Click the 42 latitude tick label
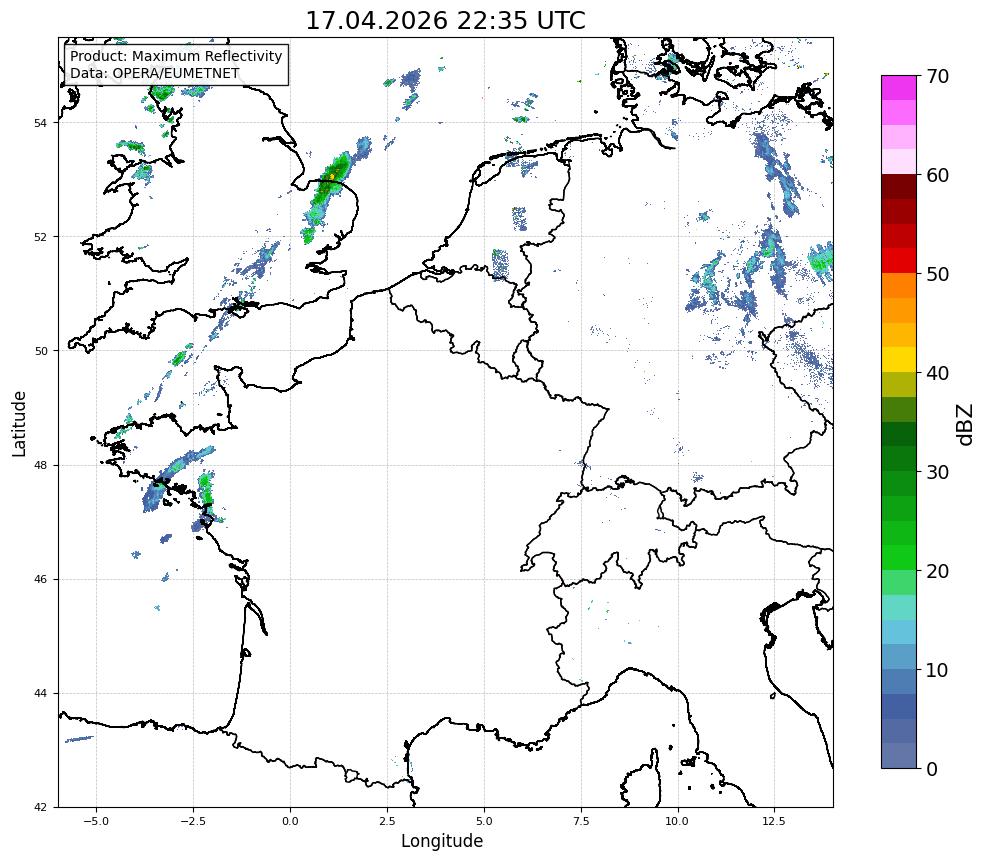Image resolution: width=985 pixels, height=860 pixels. (x=40, y=808)
